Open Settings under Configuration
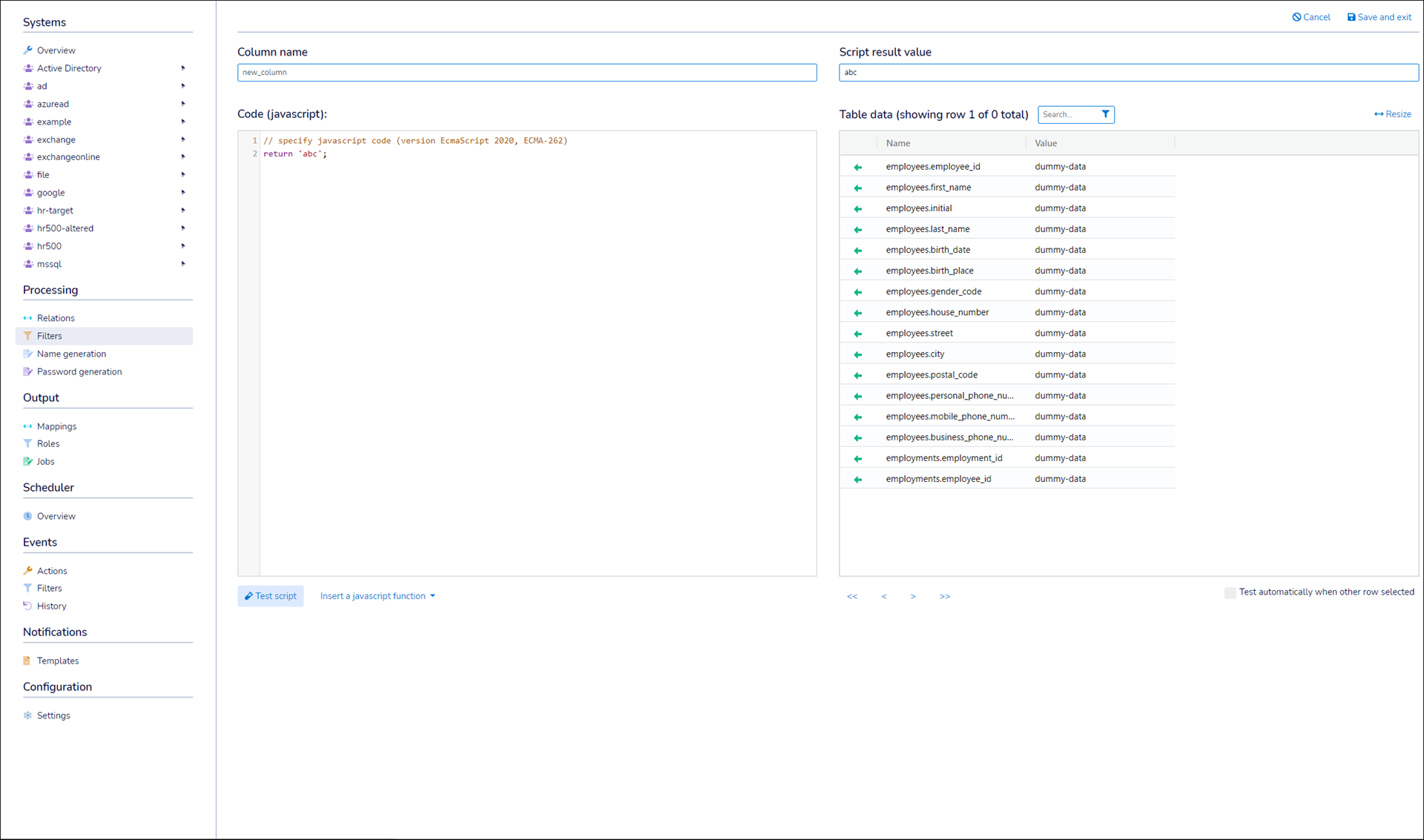This screenshot has height=840, width=1424. click(53, 715)
